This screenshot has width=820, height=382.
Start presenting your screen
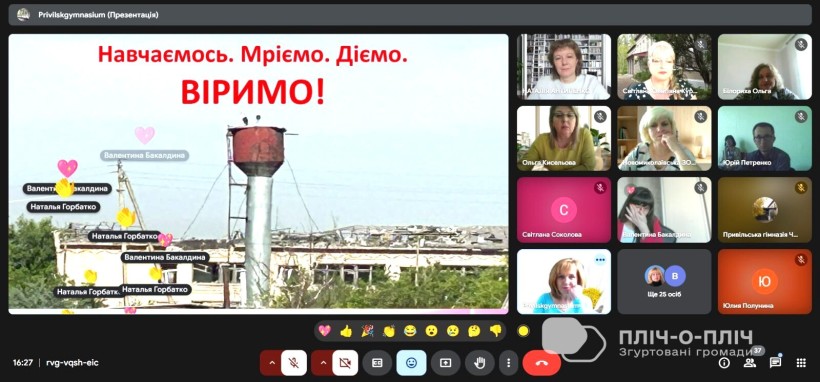(x=446, y=363)
